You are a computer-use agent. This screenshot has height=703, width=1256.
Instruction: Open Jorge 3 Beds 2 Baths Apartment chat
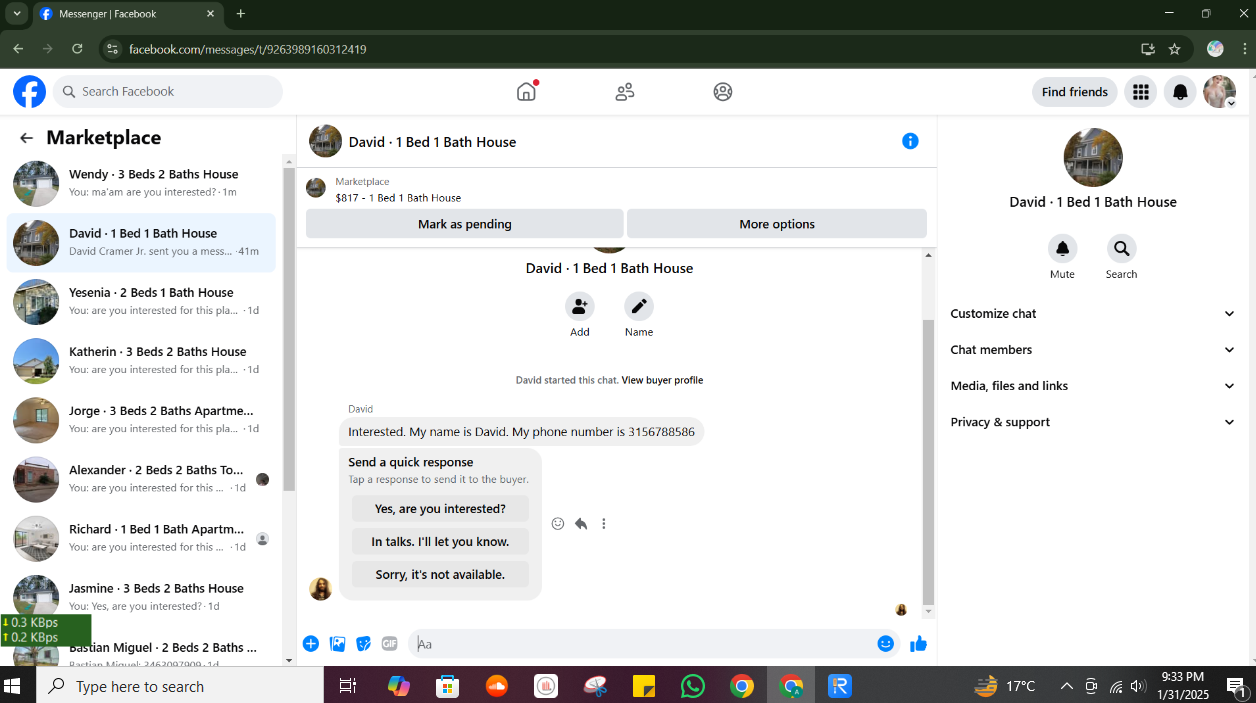(x=141, y=420)
